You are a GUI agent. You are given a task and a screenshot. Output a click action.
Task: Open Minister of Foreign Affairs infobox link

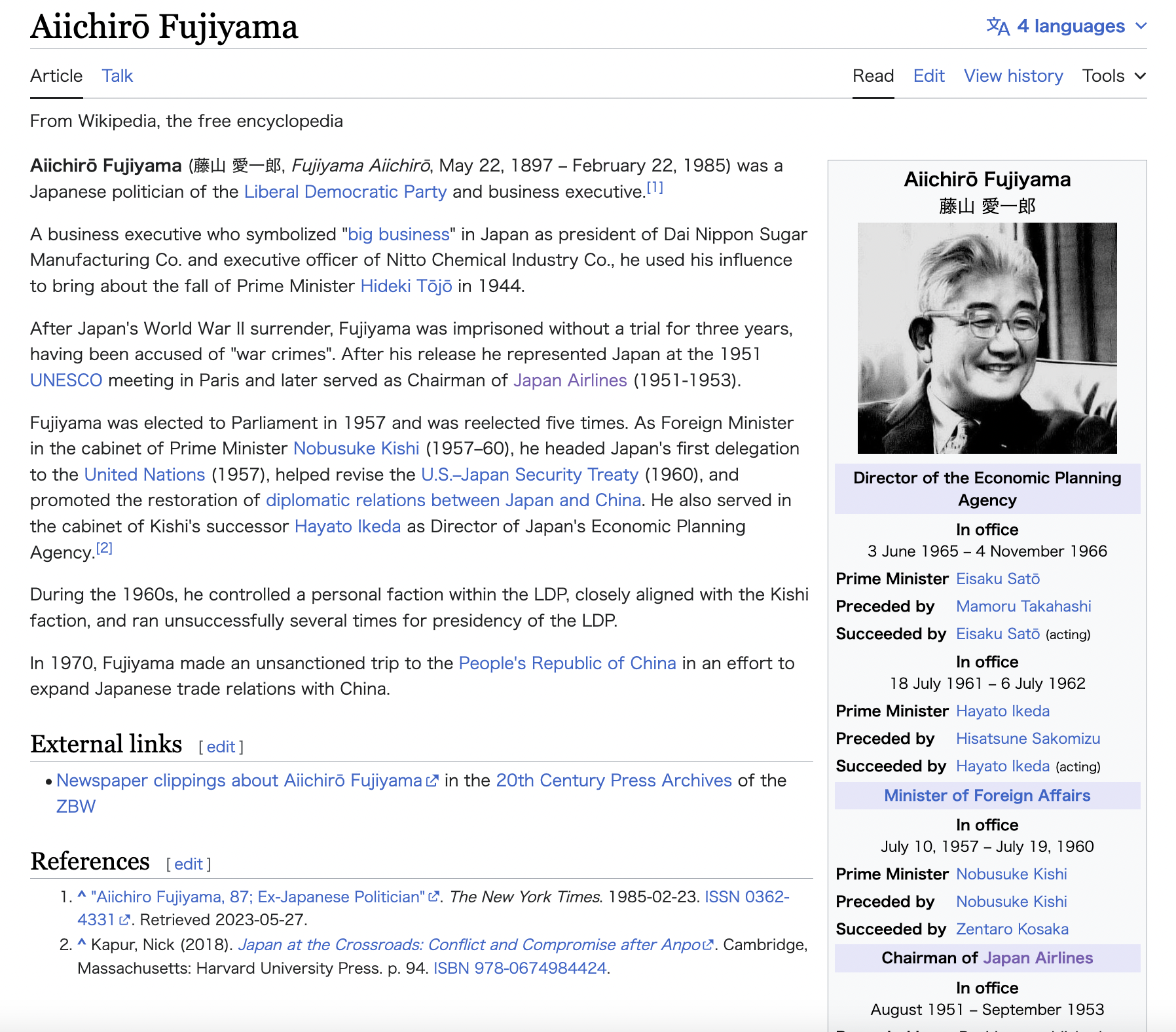pos(987,796)
